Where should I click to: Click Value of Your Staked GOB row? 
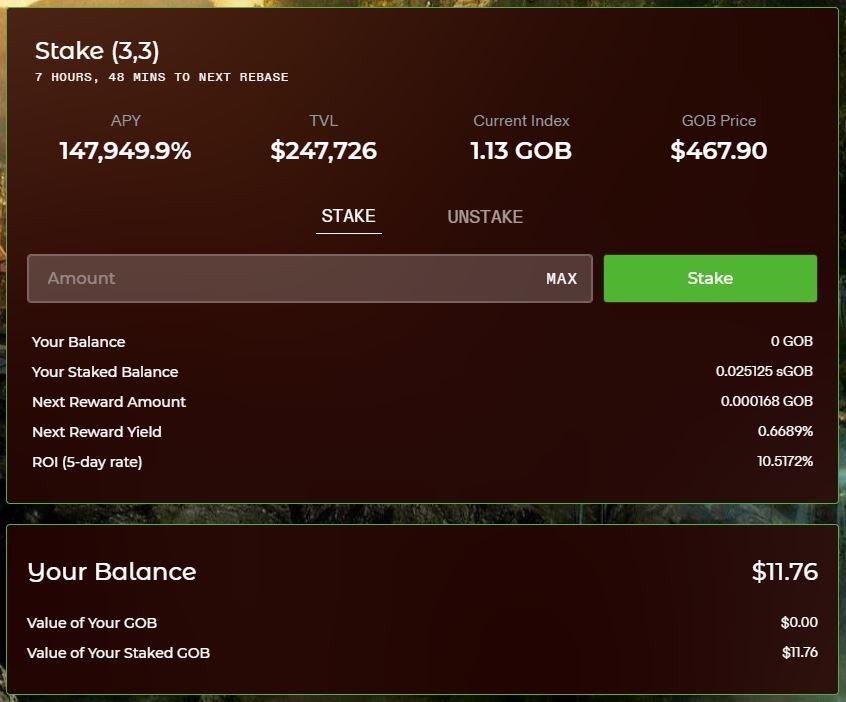coord(422,653)
